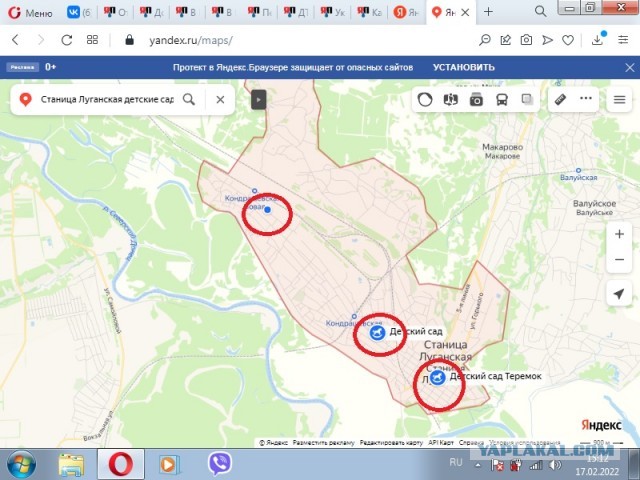Click the Станица Луганская town label

(x=446, y=351)
